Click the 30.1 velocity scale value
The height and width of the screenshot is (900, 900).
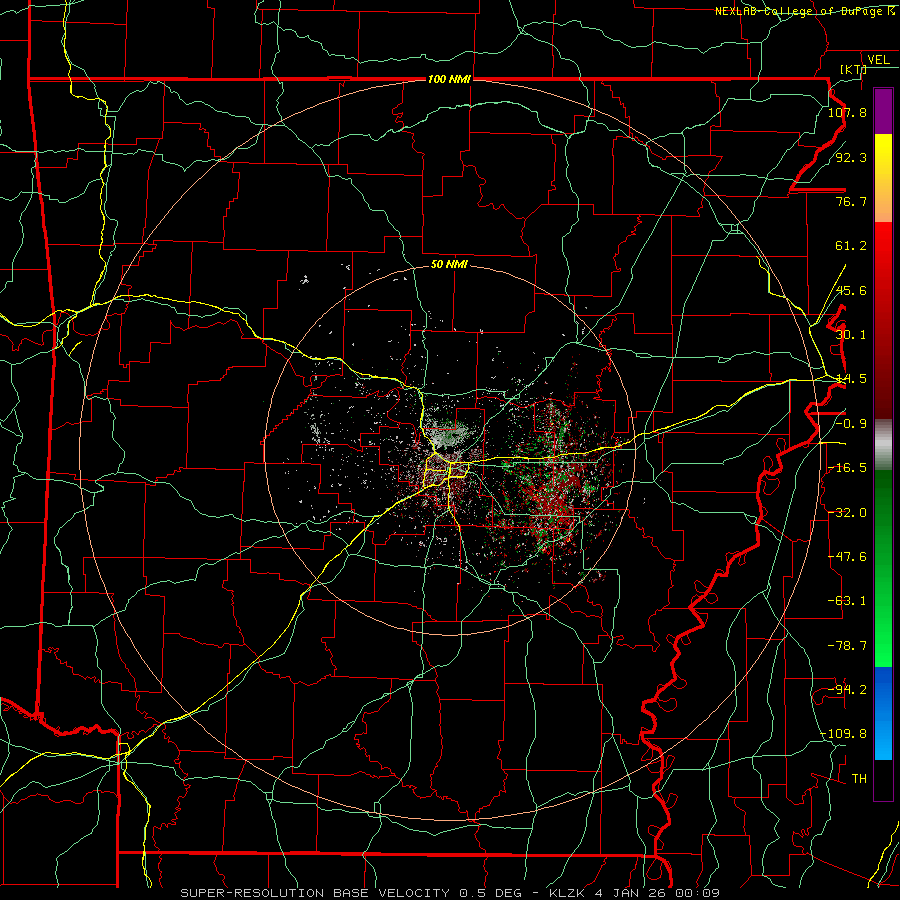tap(851, 335)
